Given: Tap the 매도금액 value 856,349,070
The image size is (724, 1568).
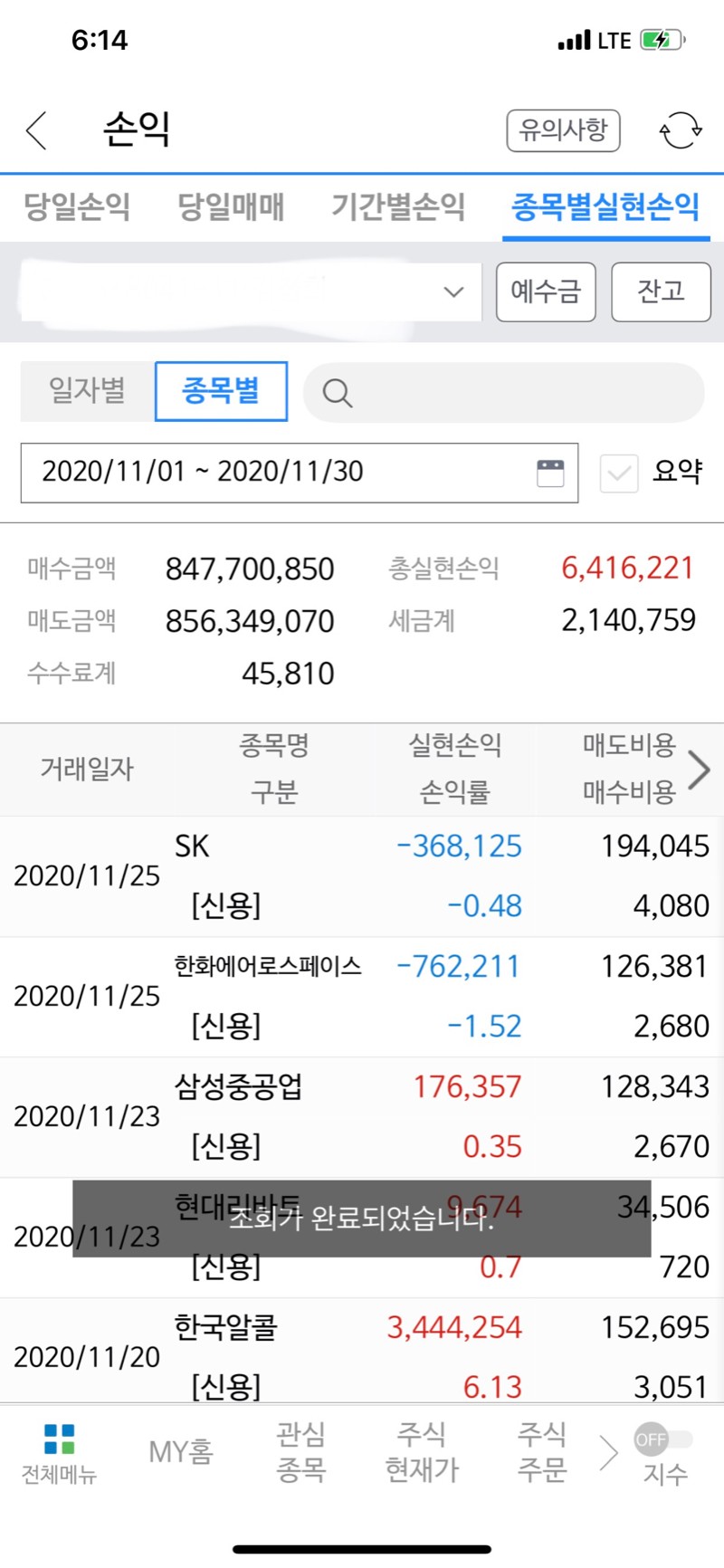Looking at the screenshot, I should pos(250,622).
